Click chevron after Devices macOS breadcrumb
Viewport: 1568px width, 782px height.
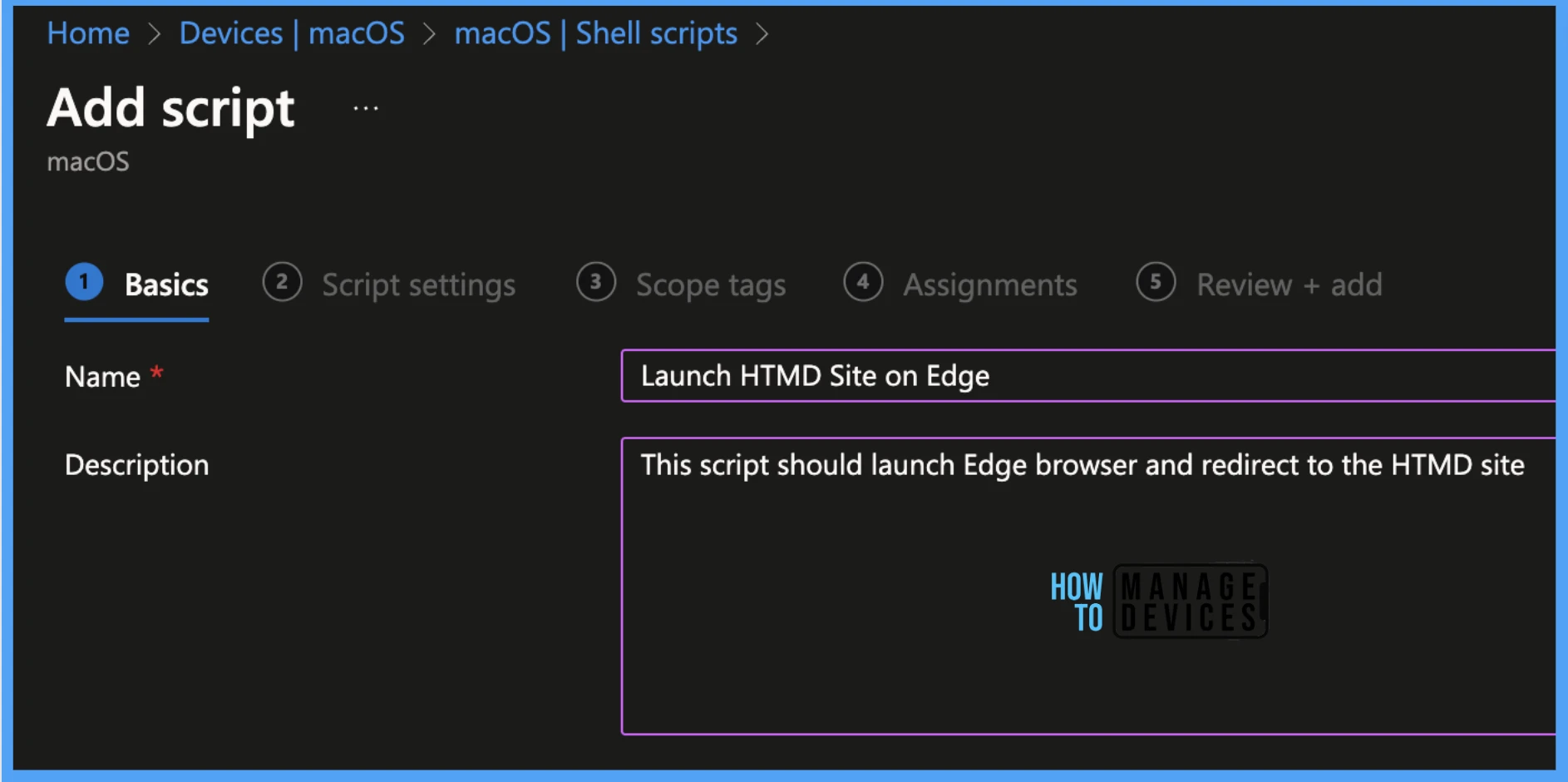tap(429, 34)
